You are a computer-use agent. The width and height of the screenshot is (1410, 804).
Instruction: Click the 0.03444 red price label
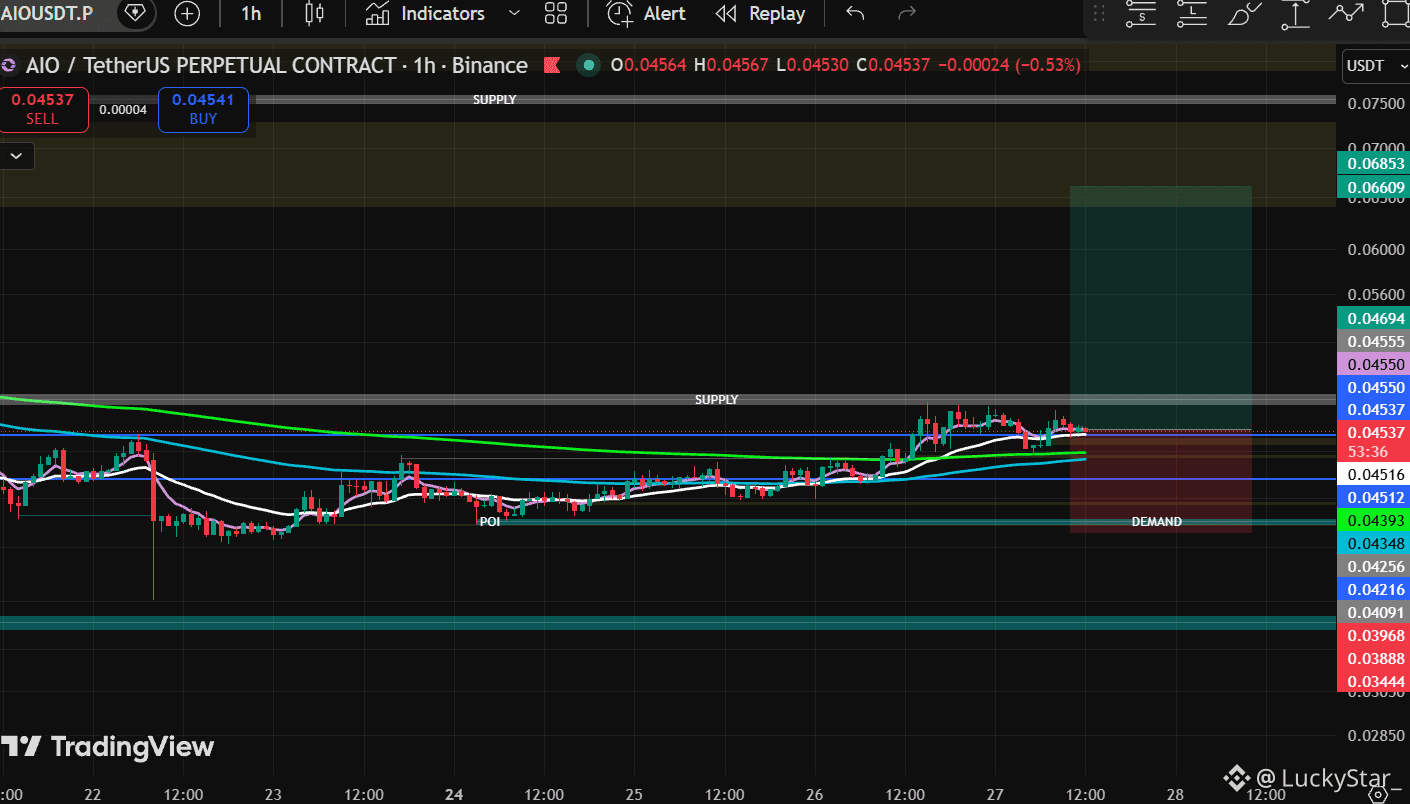click(1376, 682)
